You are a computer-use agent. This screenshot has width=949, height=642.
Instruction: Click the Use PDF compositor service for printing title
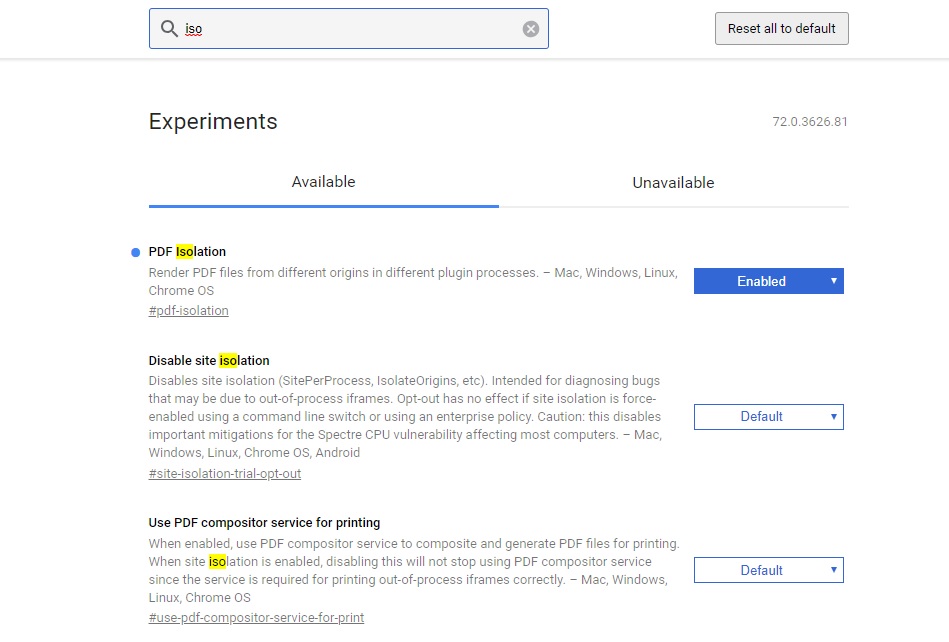264,523
